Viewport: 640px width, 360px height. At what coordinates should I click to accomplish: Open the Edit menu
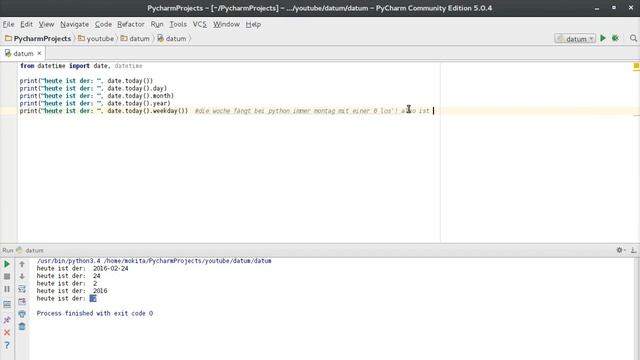27,24
